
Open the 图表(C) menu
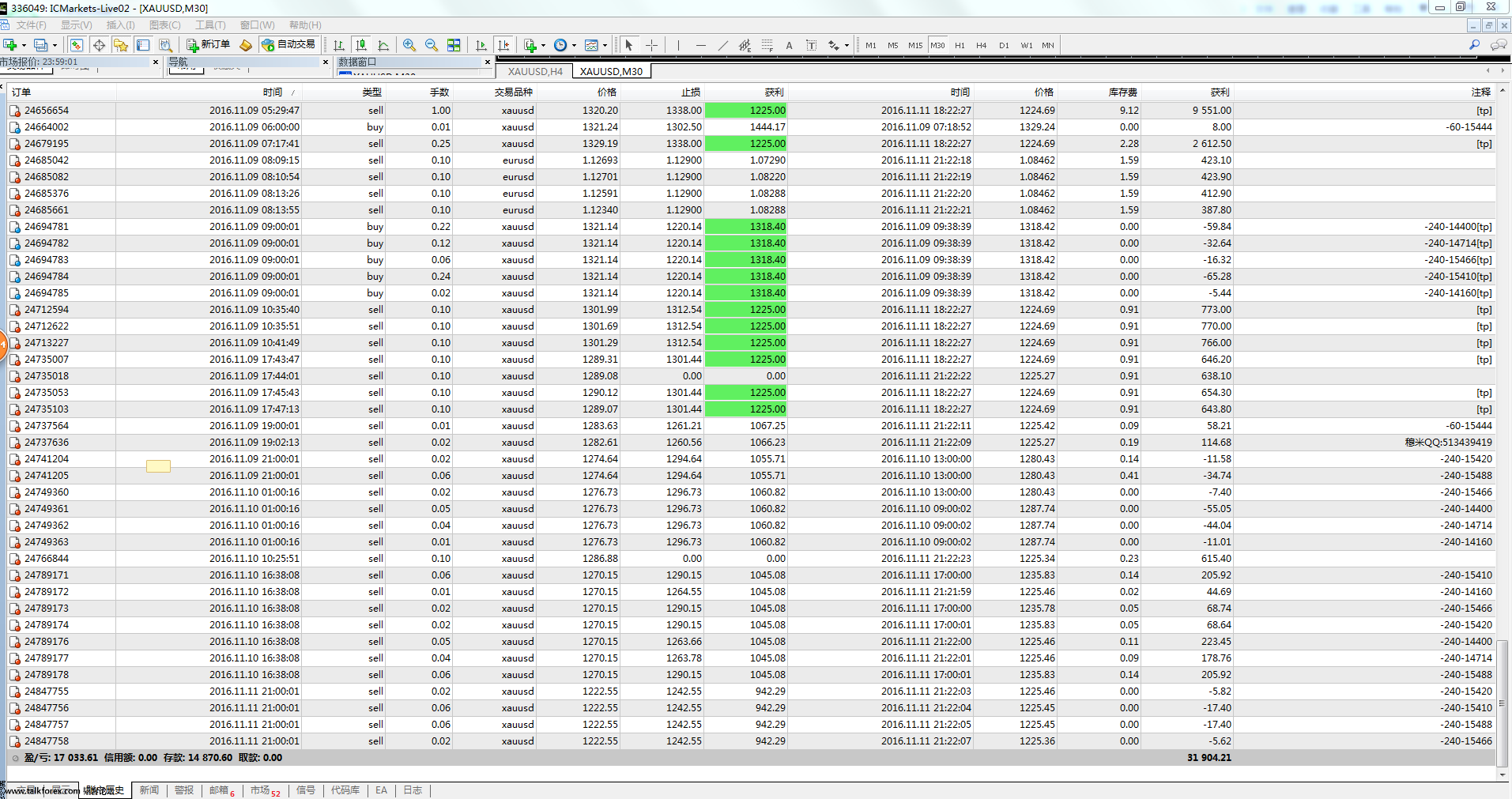(165, 25)
